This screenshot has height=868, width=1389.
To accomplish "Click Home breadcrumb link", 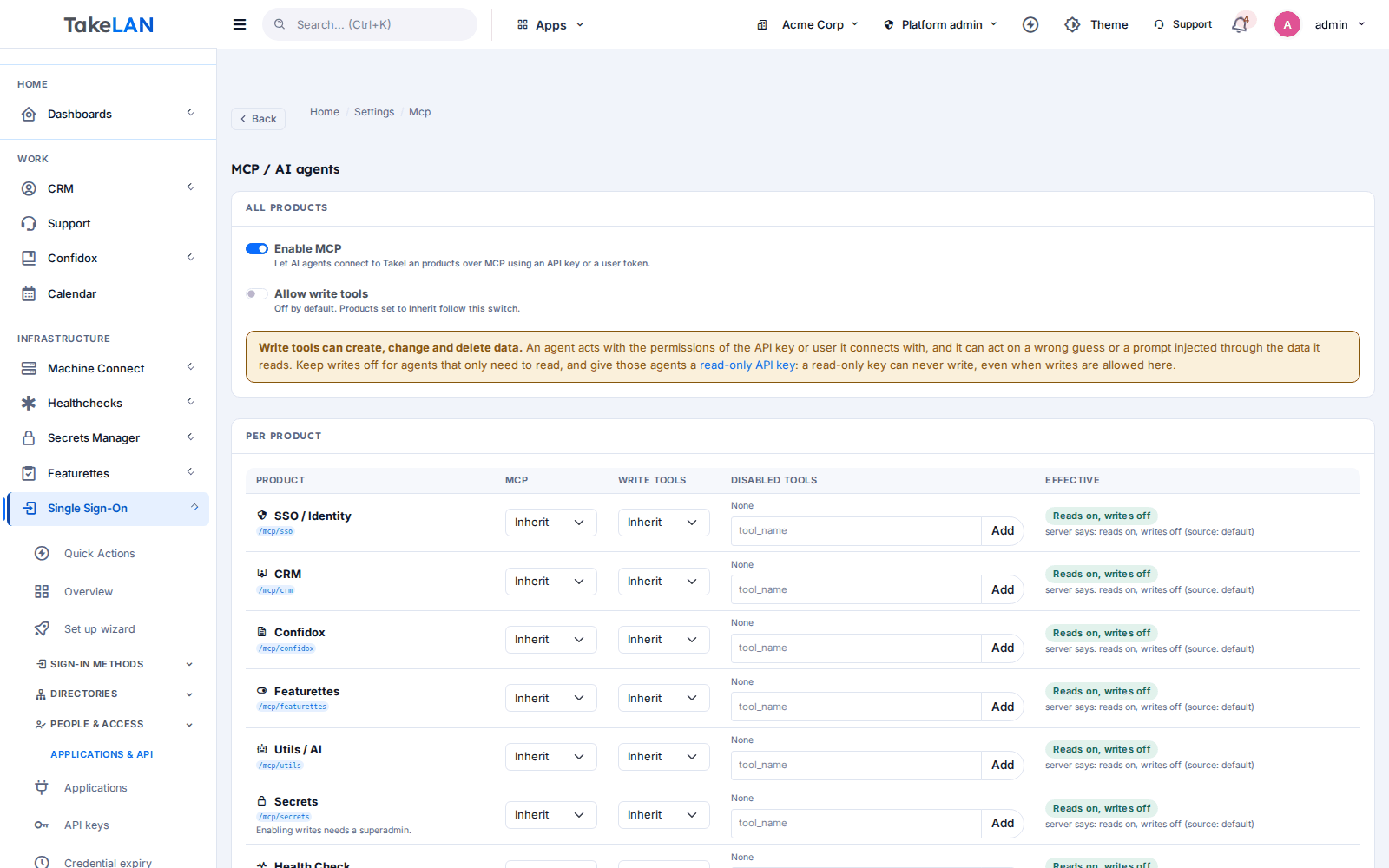I will (x=325, y=112).
